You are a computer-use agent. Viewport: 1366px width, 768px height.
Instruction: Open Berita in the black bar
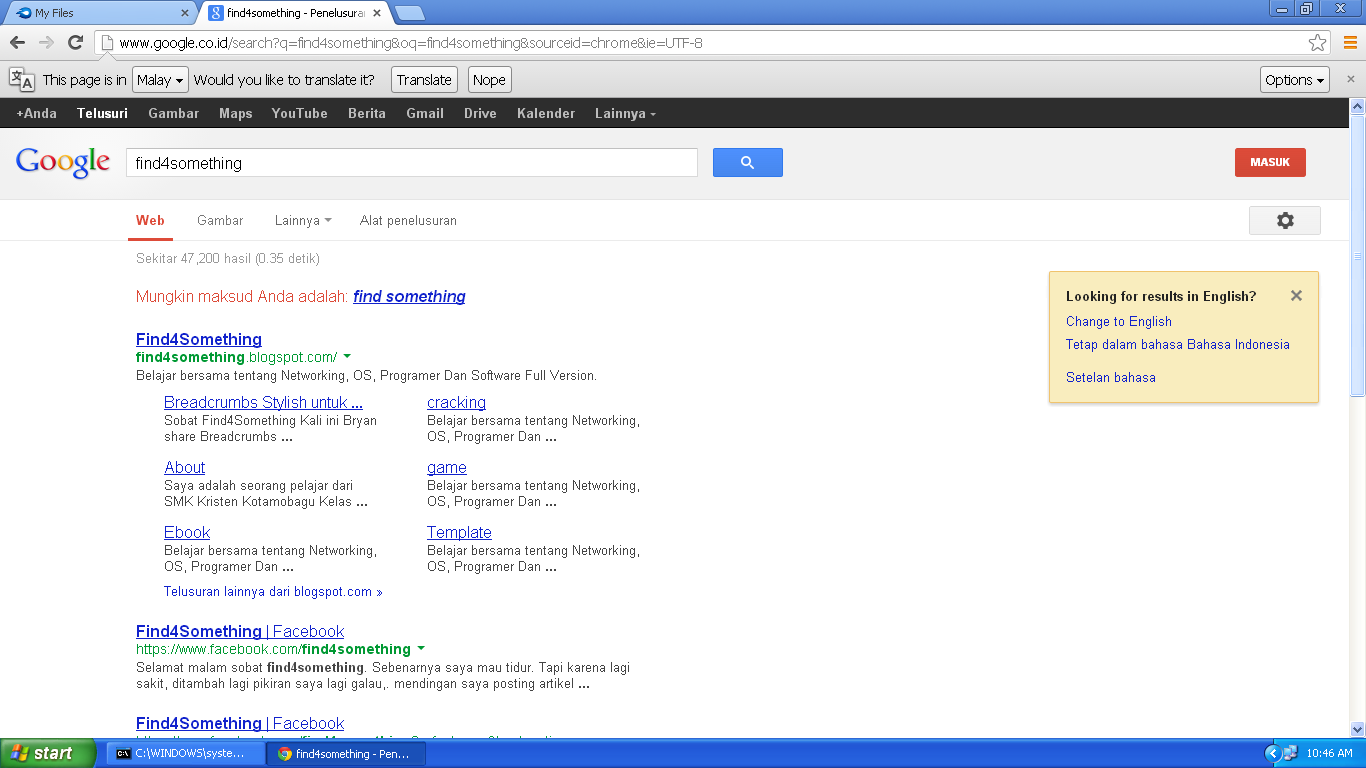pos(367,113)
